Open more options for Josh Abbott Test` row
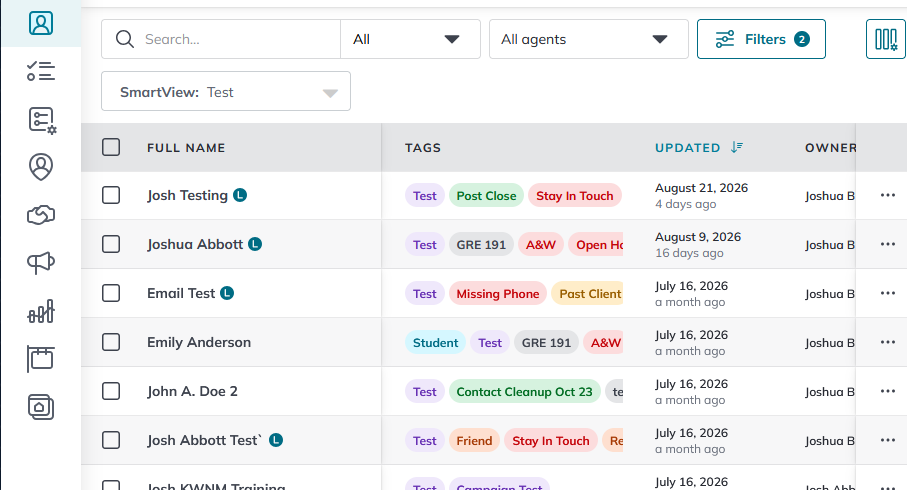Image resolution: width=907 pixels, height=490 pixels. pyautogui.click(x=888, y=440)
